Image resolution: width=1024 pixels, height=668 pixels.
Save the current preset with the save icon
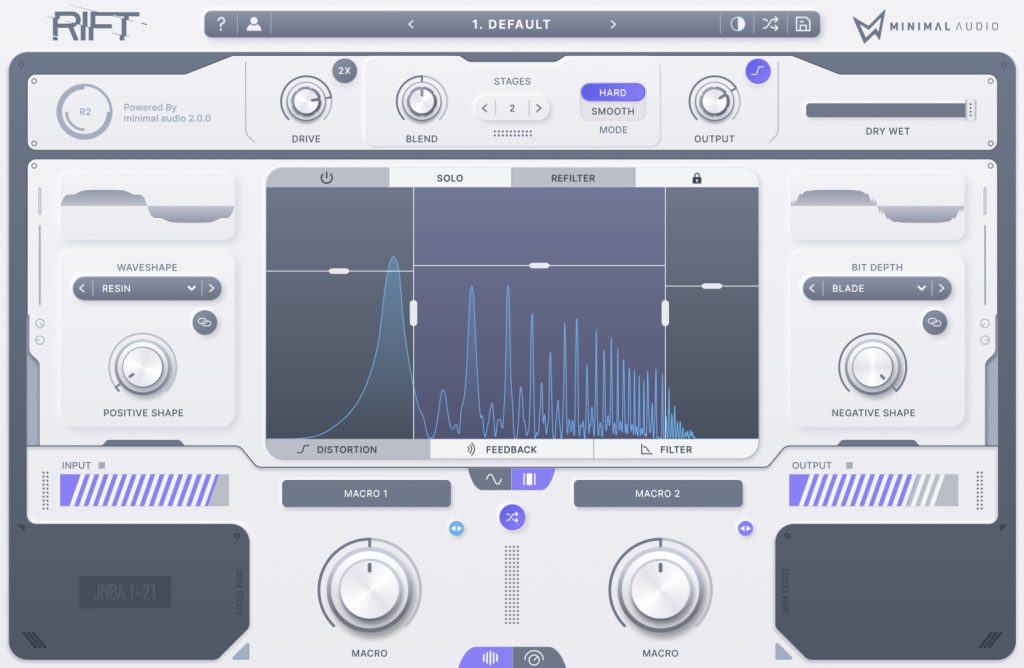(x=803, y=23)
